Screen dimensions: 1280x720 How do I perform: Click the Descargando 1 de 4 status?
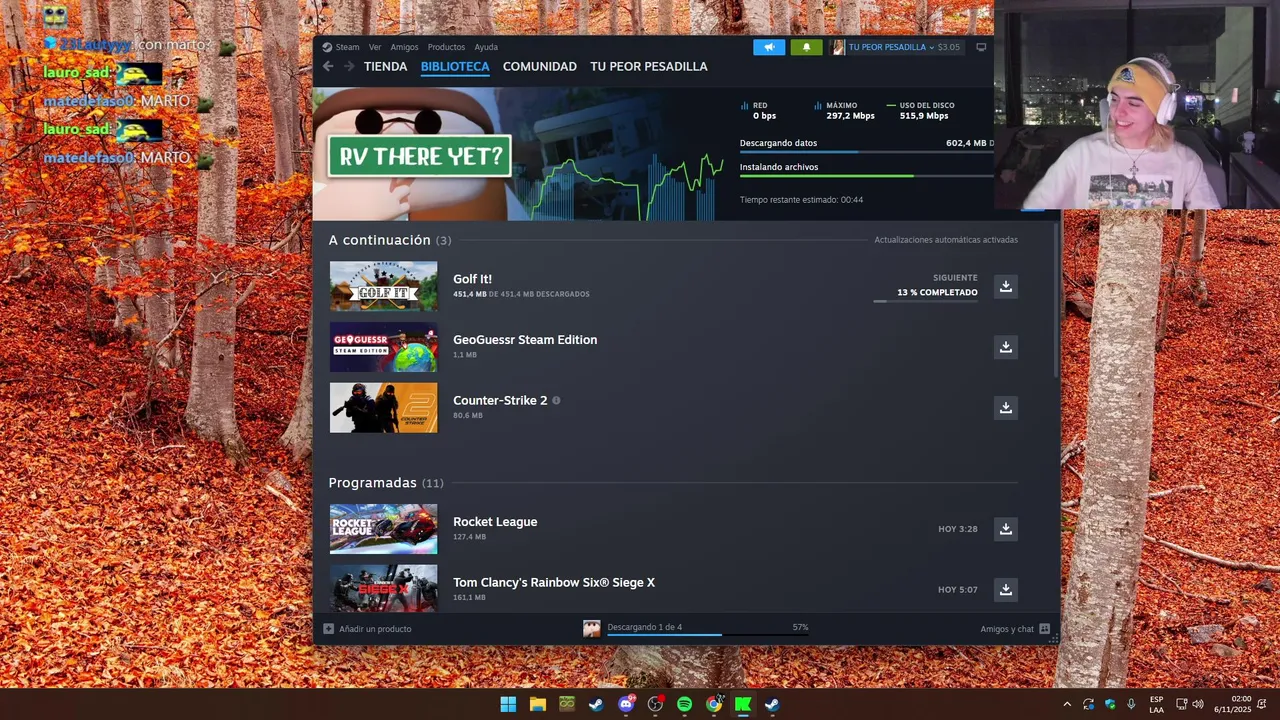pyautogui.click(x=645, y=627)
